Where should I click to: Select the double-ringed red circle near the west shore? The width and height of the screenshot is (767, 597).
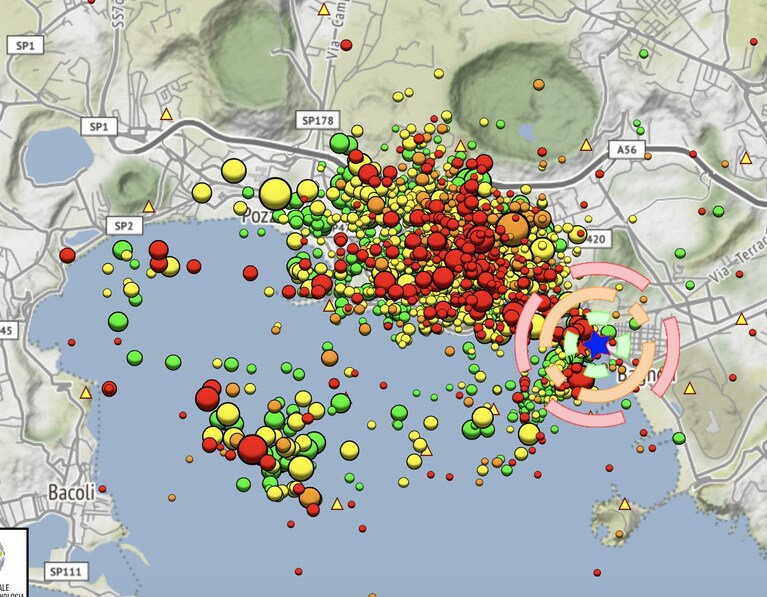click(x=109, y=389)
